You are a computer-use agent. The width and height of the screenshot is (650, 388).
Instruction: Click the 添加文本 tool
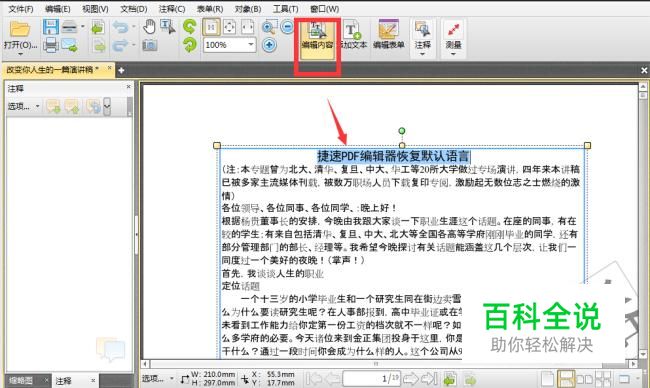pyautogui.click(x=354, y=35)
